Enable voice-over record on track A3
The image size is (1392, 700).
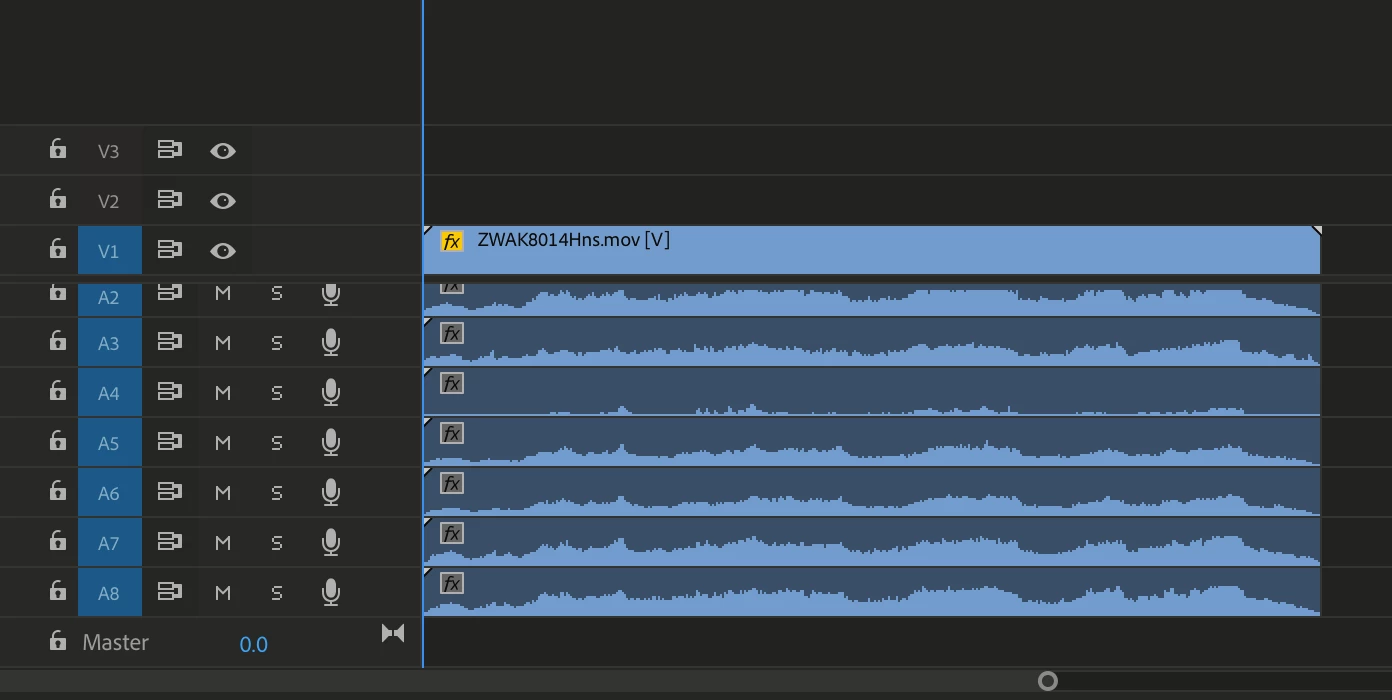click(x=331, y=343)
